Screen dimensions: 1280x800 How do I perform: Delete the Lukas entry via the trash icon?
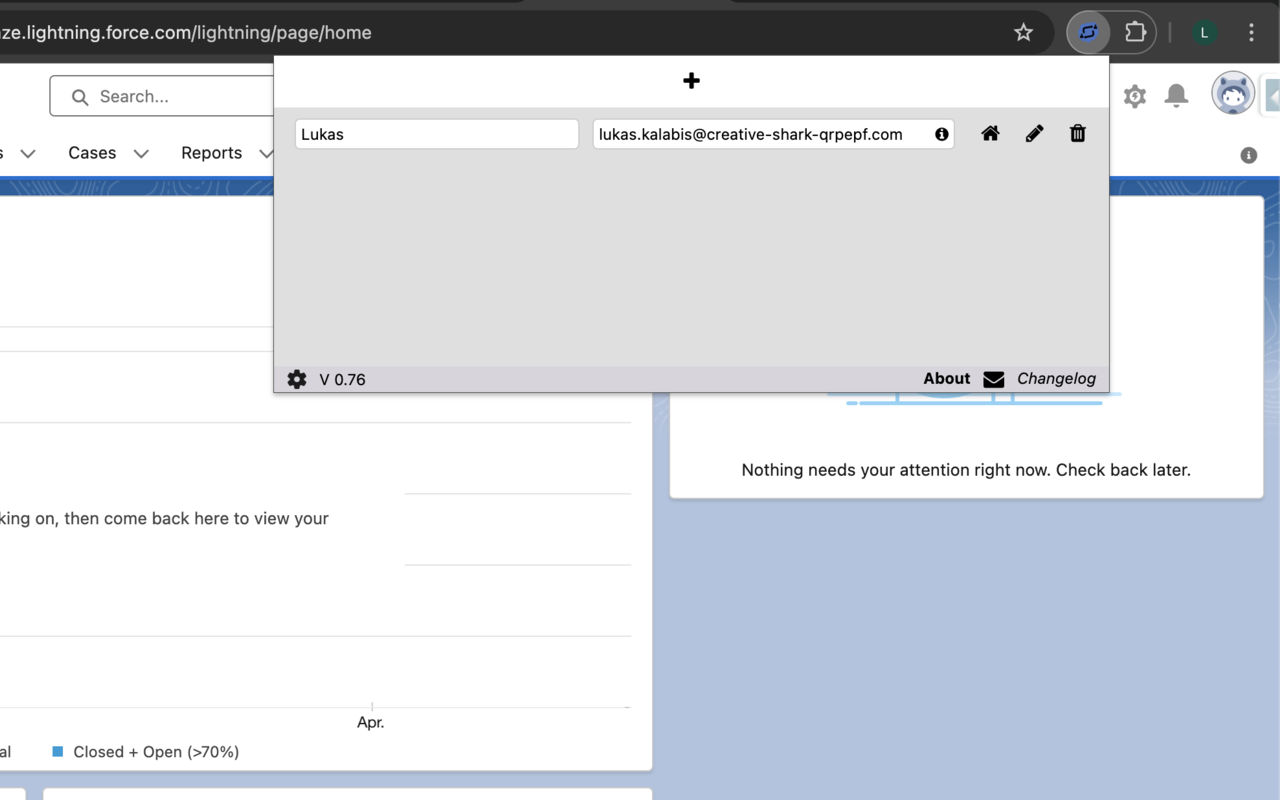pos(1078,133)
